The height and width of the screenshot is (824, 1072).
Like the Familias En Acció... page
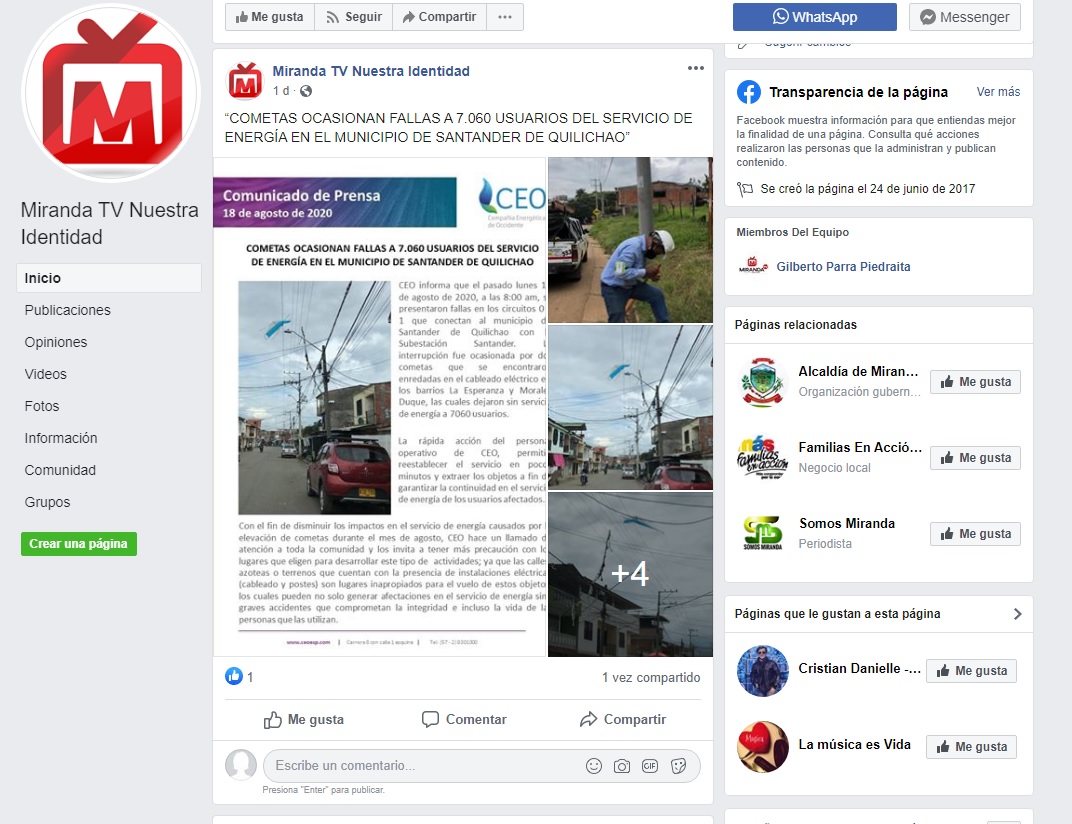[x=975, y=457]
